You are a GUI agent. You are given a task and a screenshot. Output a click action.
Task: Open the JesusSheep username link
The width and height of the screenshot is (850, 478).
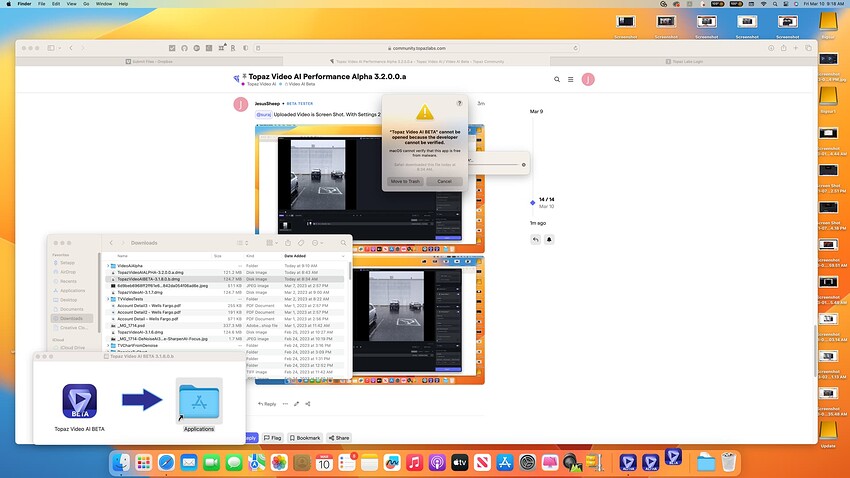[267, 104]
